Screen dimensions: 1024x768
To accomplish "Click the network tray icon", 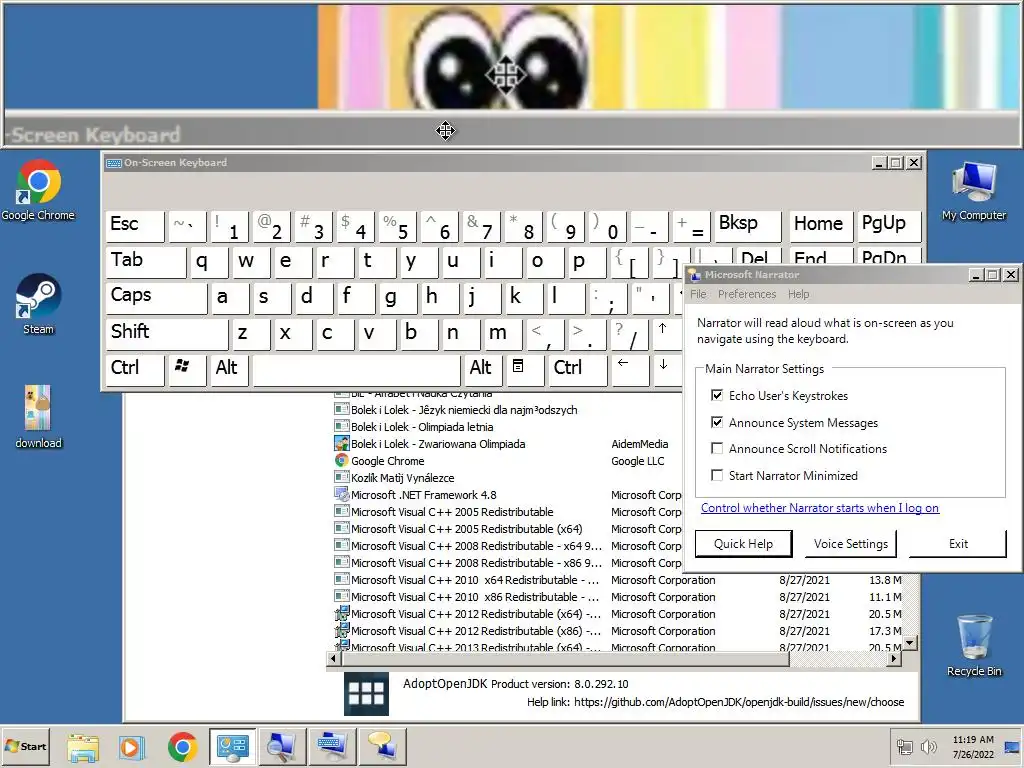I will (x=904, y=746).
